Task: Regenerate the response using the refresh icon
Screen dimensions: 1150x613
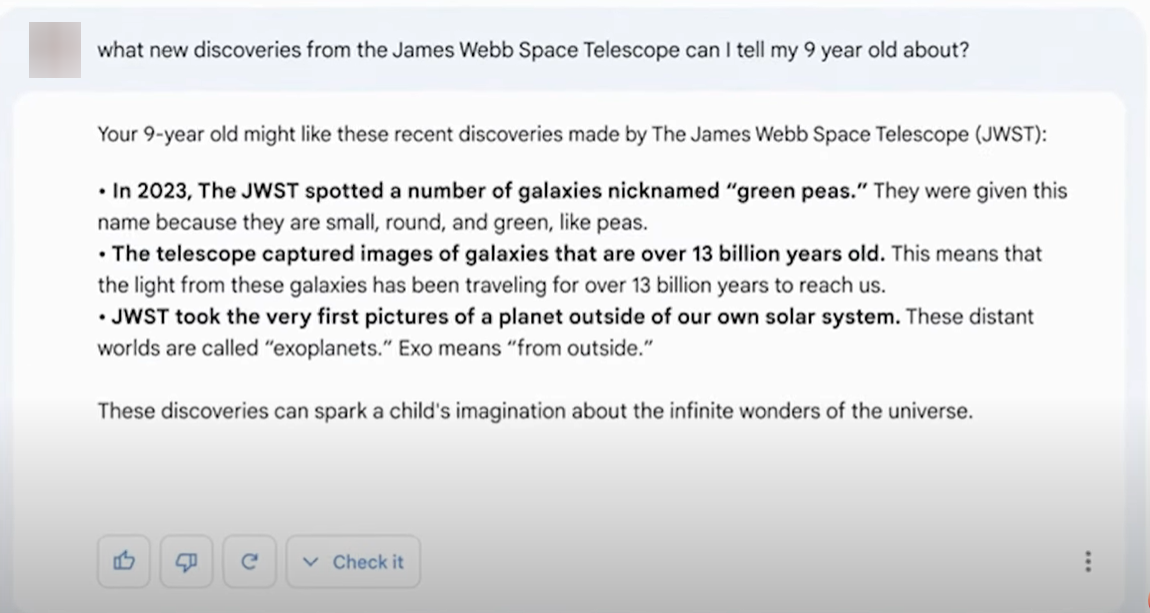Action: tap(249, 562)
